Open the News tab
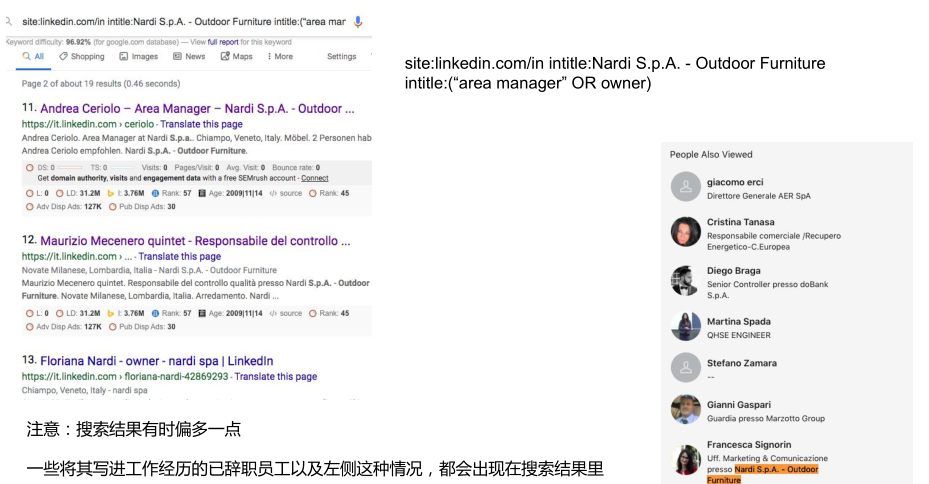The width and height of the screenshot is (929, 484). (189, 56)
